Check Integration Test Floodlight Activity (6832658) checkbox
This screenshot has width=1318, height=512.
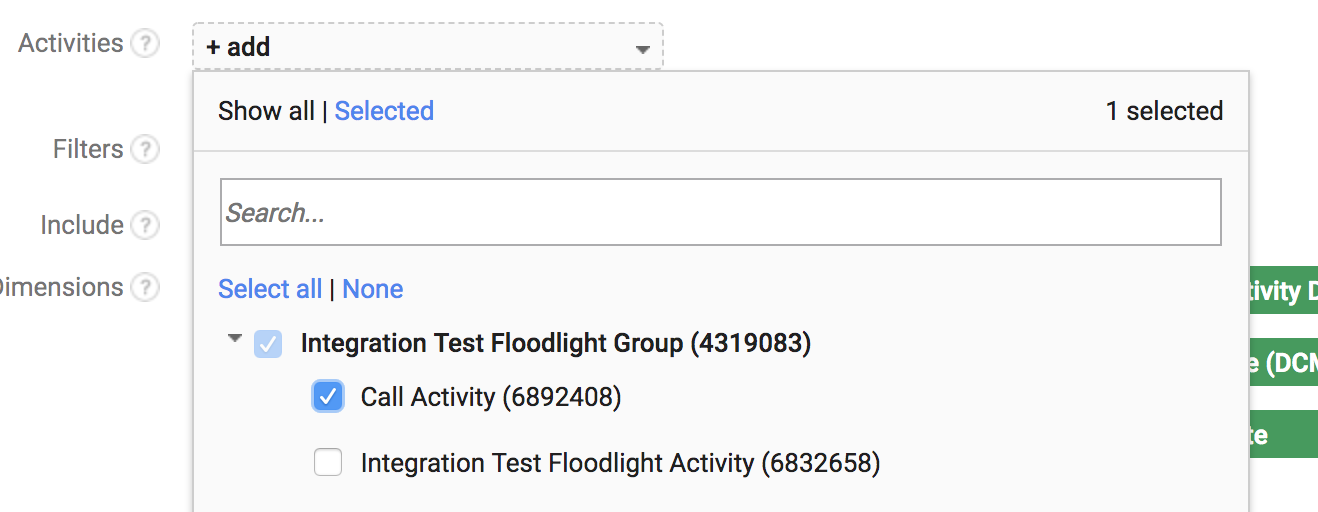pyautogui.click(x=328, y=463)
